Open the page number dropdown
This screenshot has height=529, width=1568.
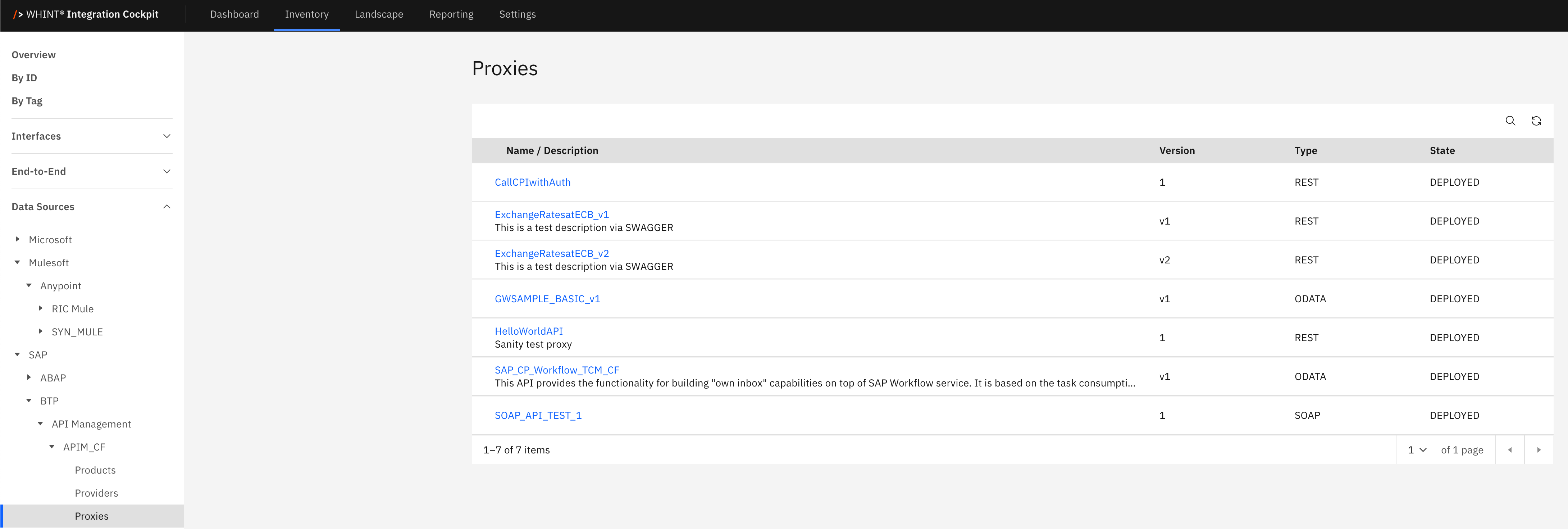click(x=1417, y=450)
